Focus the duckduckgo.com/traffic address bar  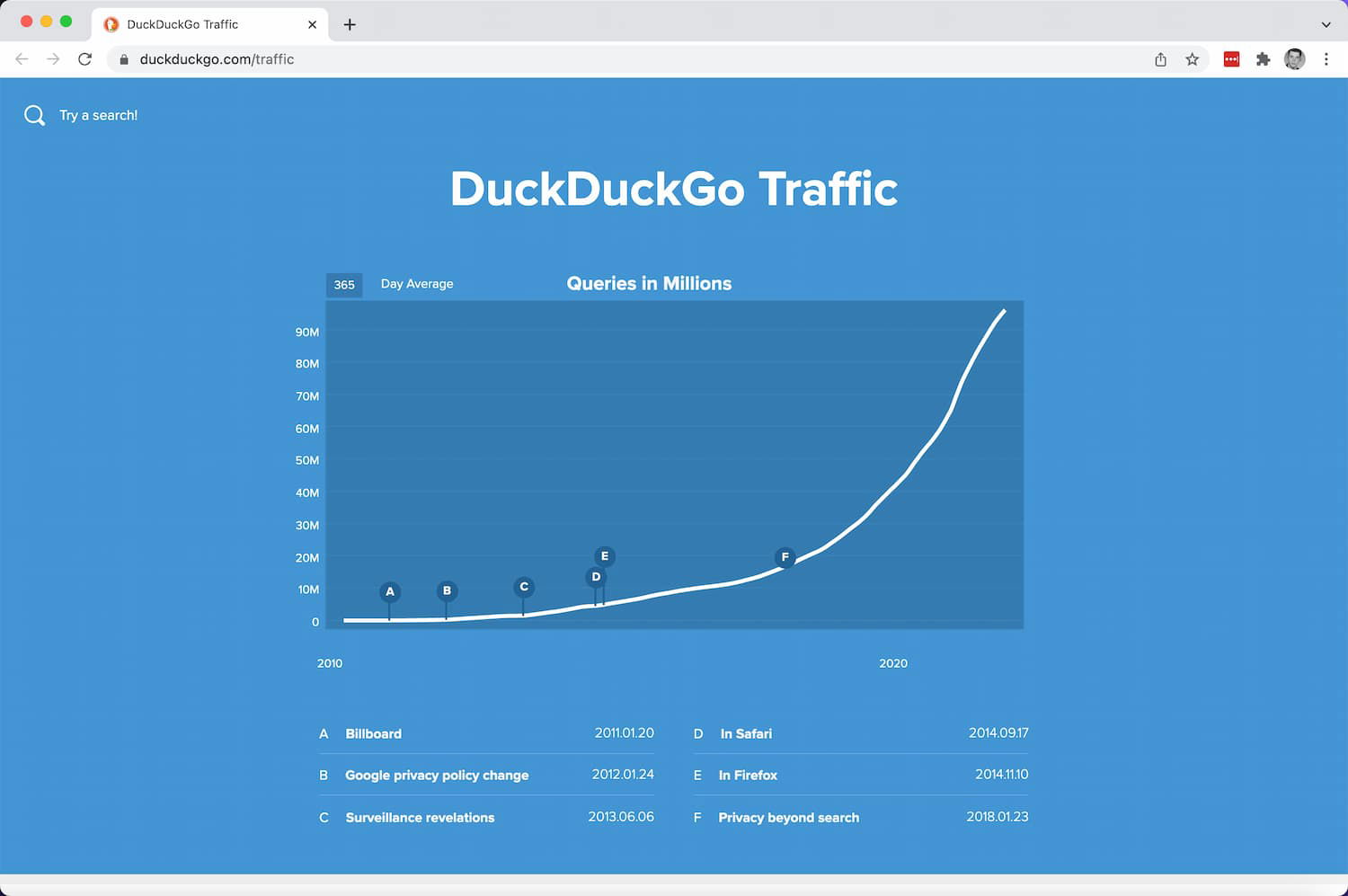[x=629, y=59]
